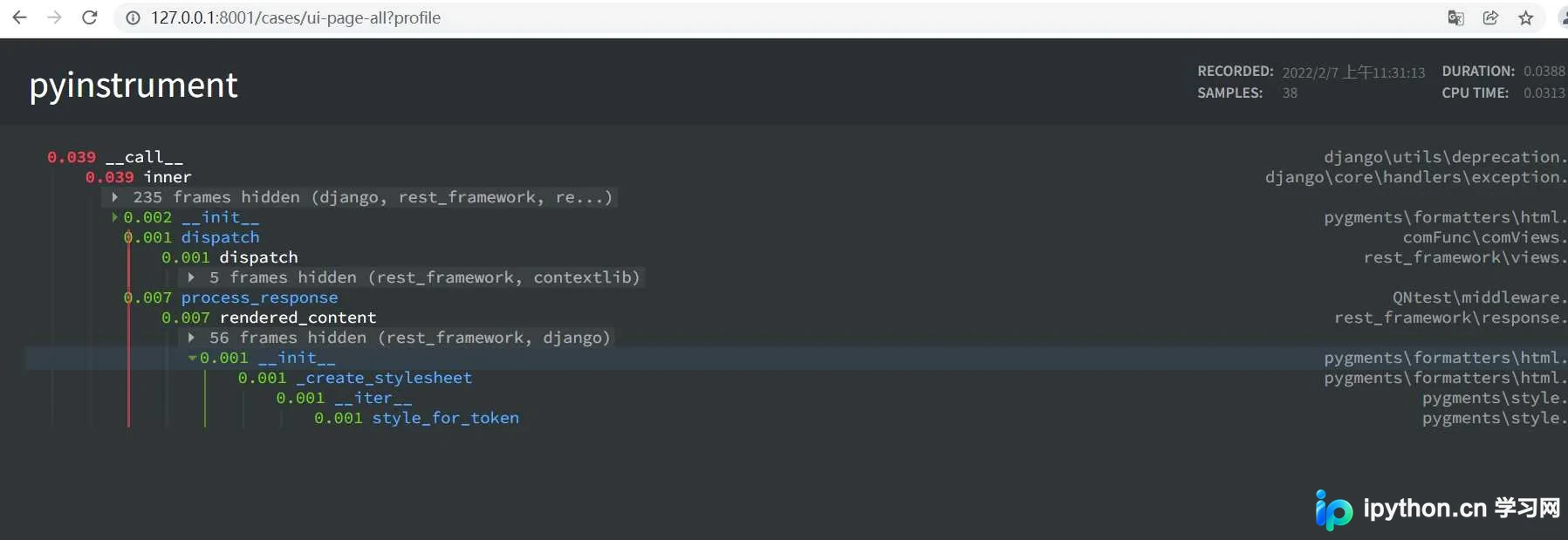This screenshot has height=540, width=1568.
Task: Select the blue 0.001 dispatch frame
Action: tap(191, 237)
